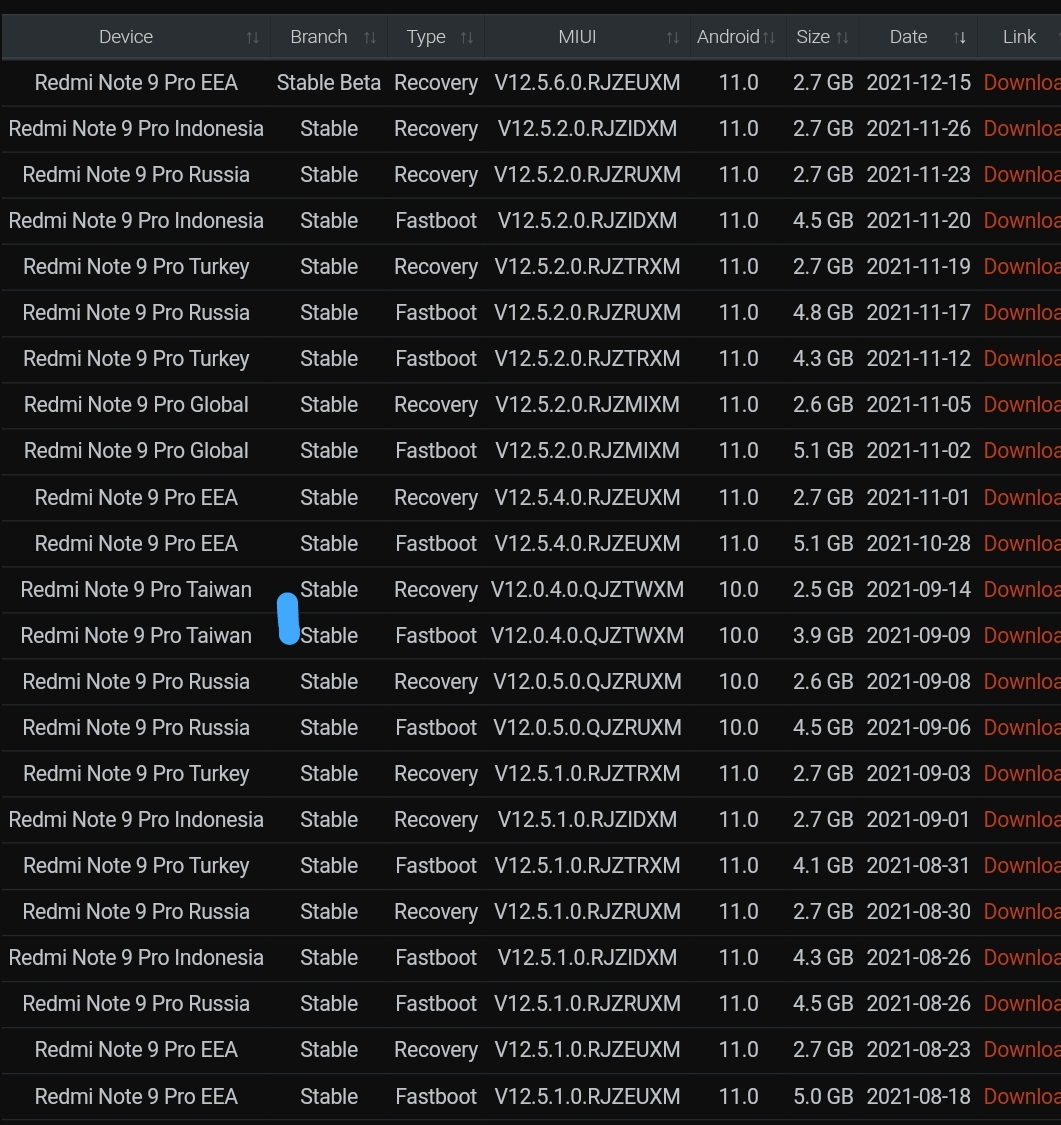Click the Android column sort arrows
This screenshot has height=1125, width=1061.
pyautogui.click(x=768, y=37)
